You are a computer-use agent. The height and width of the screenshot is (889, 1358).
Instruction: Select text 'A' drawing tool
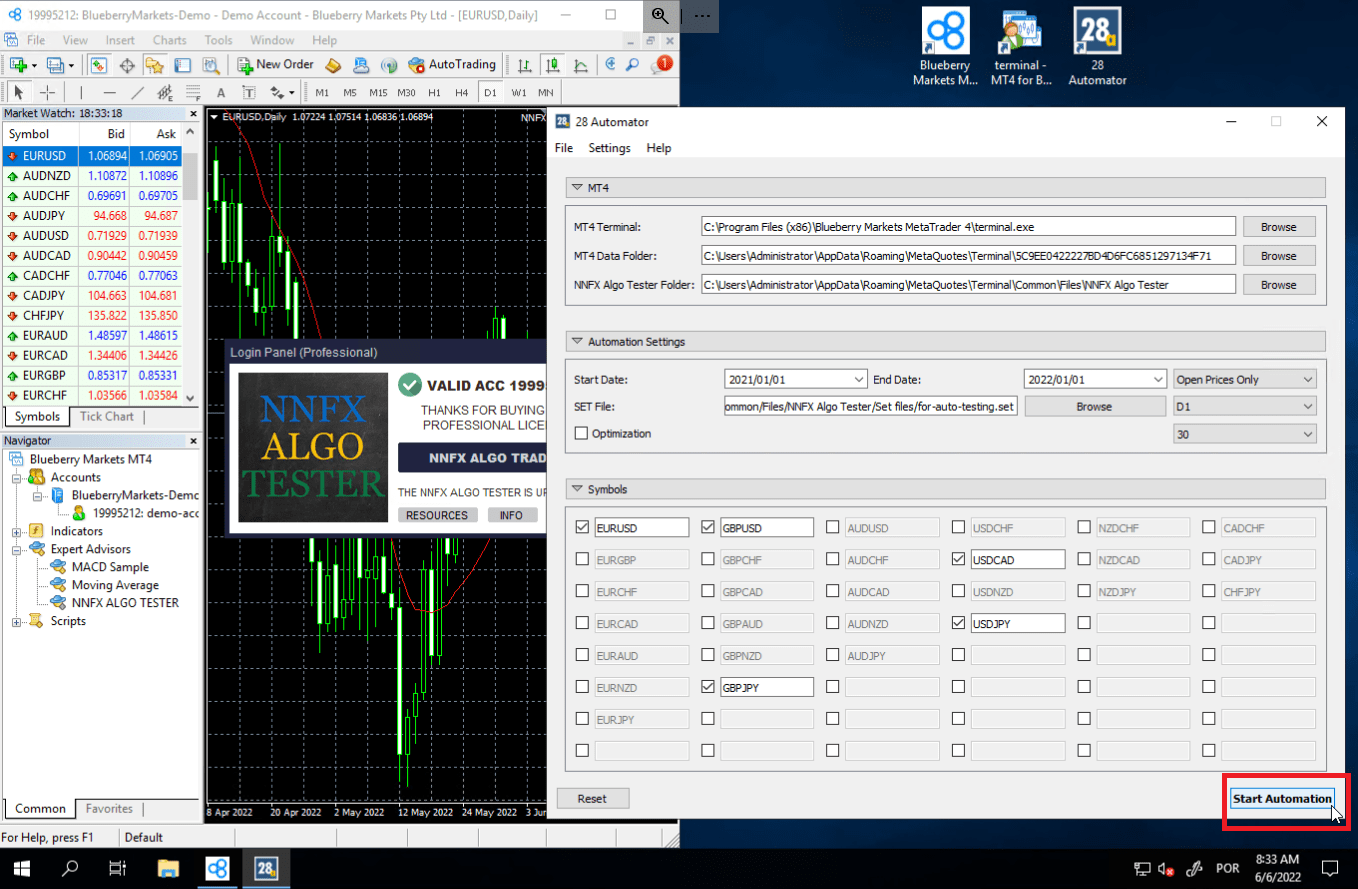(x=221, y=93)
